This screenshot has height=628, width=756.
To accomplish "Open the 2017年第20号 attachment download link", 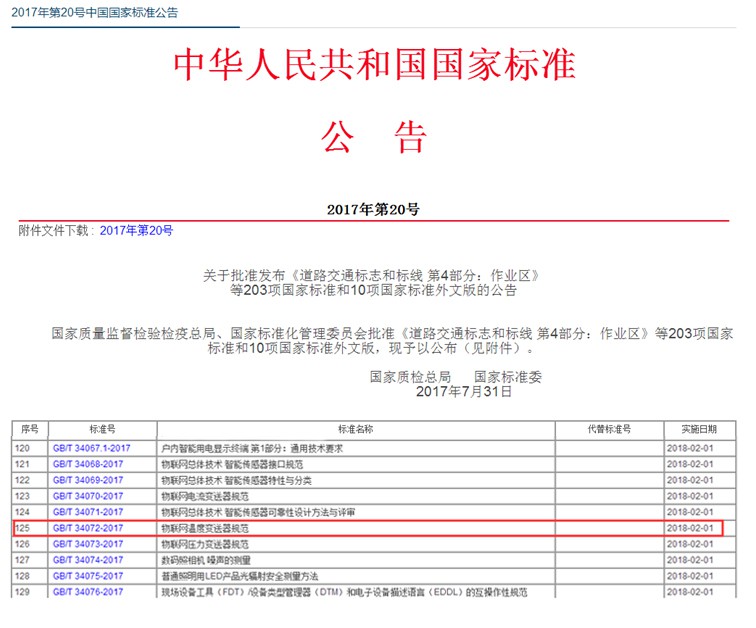I will 136,231.
